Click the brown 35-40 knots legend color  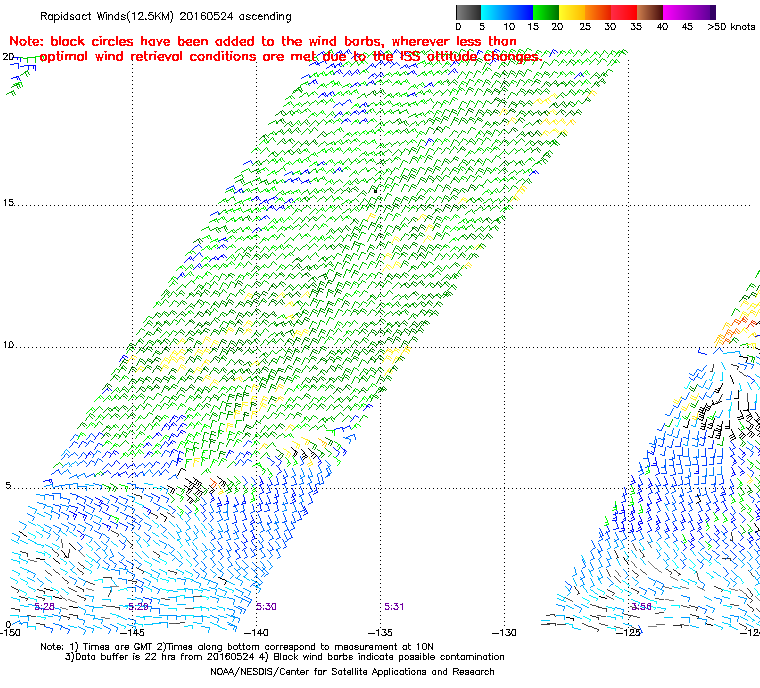point(651,12)
